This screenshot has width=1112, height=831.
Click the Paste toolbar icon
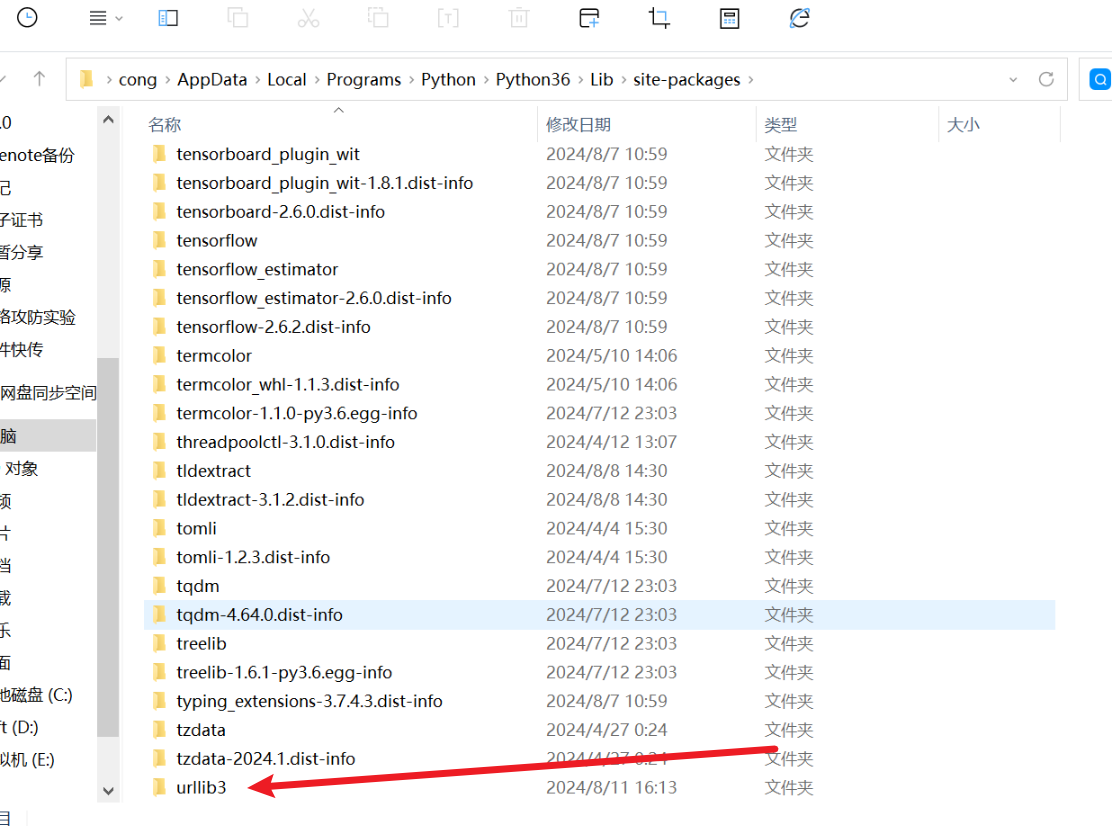coord(378,18)
